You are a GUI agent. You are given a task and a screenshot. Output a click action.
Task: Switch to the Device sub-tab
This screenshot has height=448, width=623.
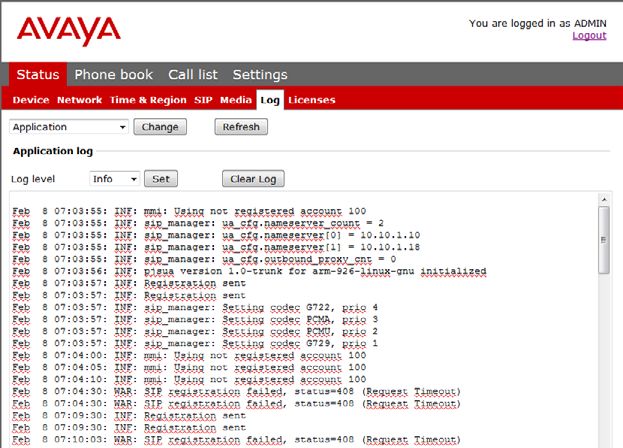click(31, 100)
